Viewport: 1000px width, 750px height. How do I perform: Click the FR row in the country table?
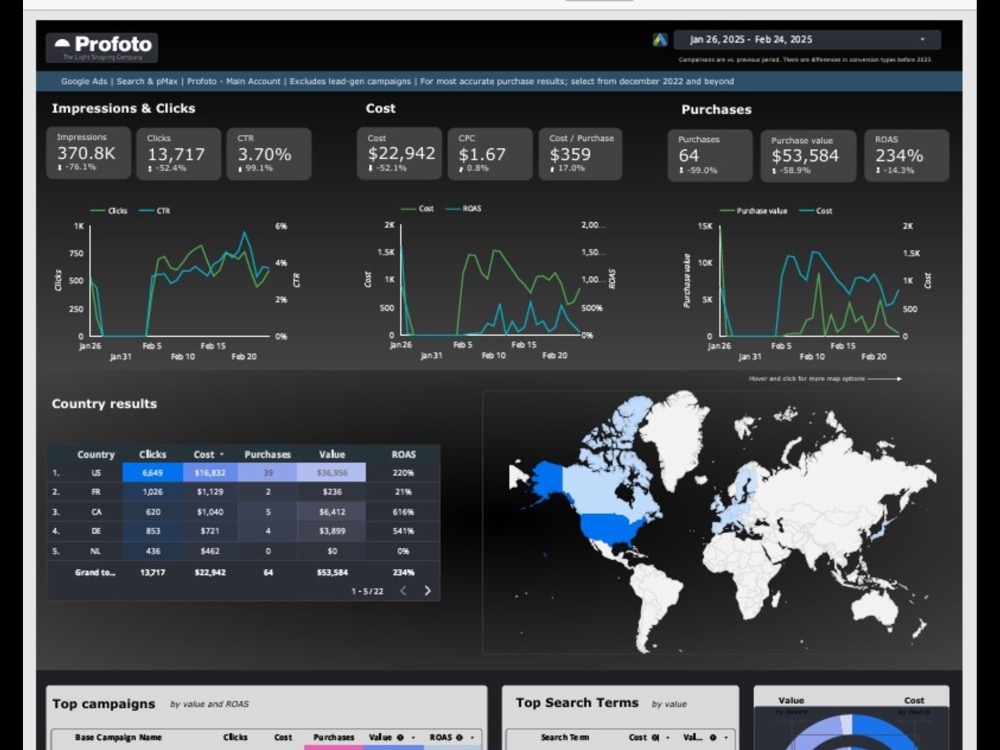tap(243, 492)
